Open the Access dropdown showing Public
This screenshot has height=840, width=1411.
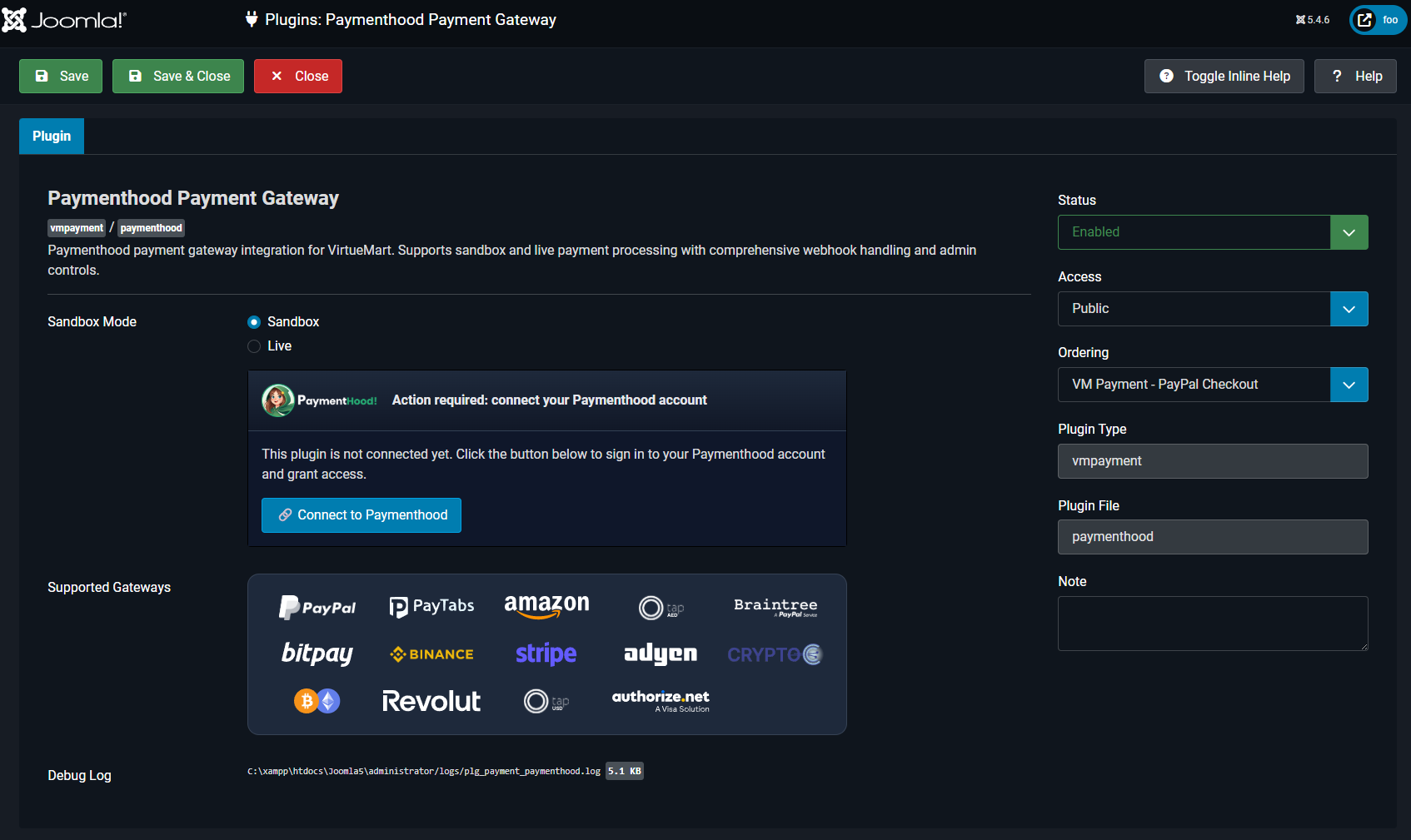coord(1213,309)
